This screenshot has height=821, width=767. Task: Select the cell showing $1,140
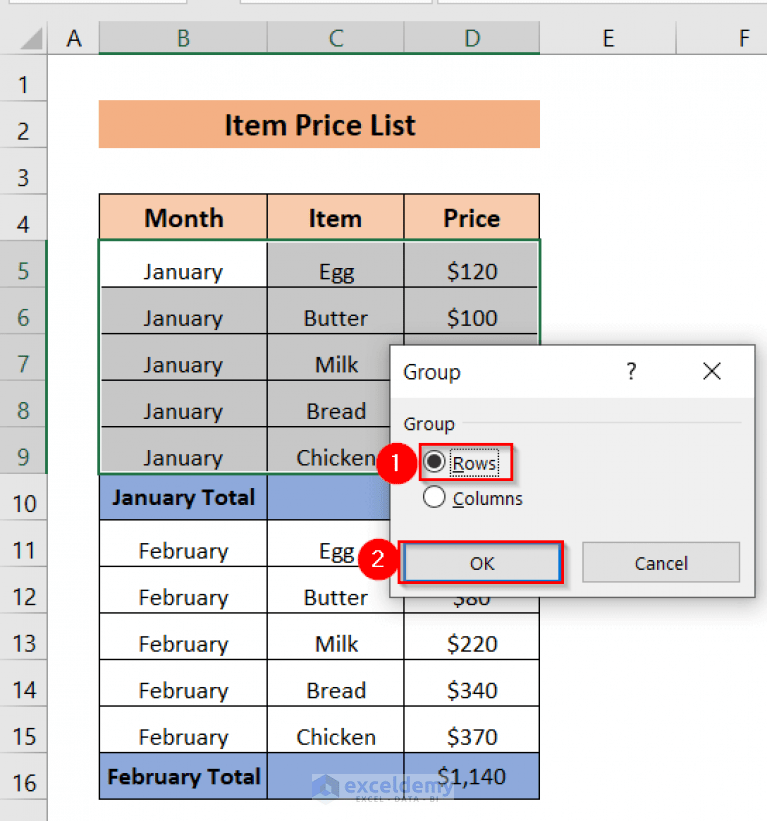(x=471, y=777)
